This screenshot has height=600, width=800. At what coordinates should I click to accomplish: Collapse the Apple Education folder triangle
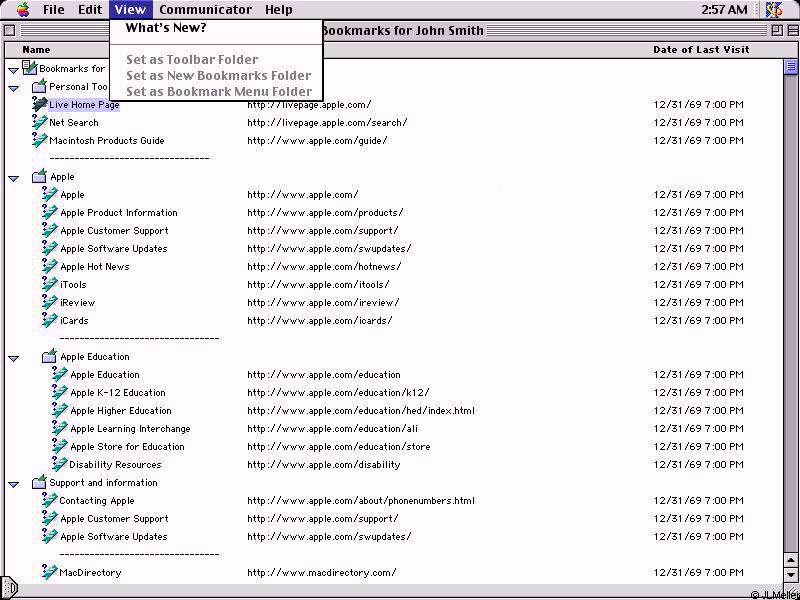[x=14, y=358]
